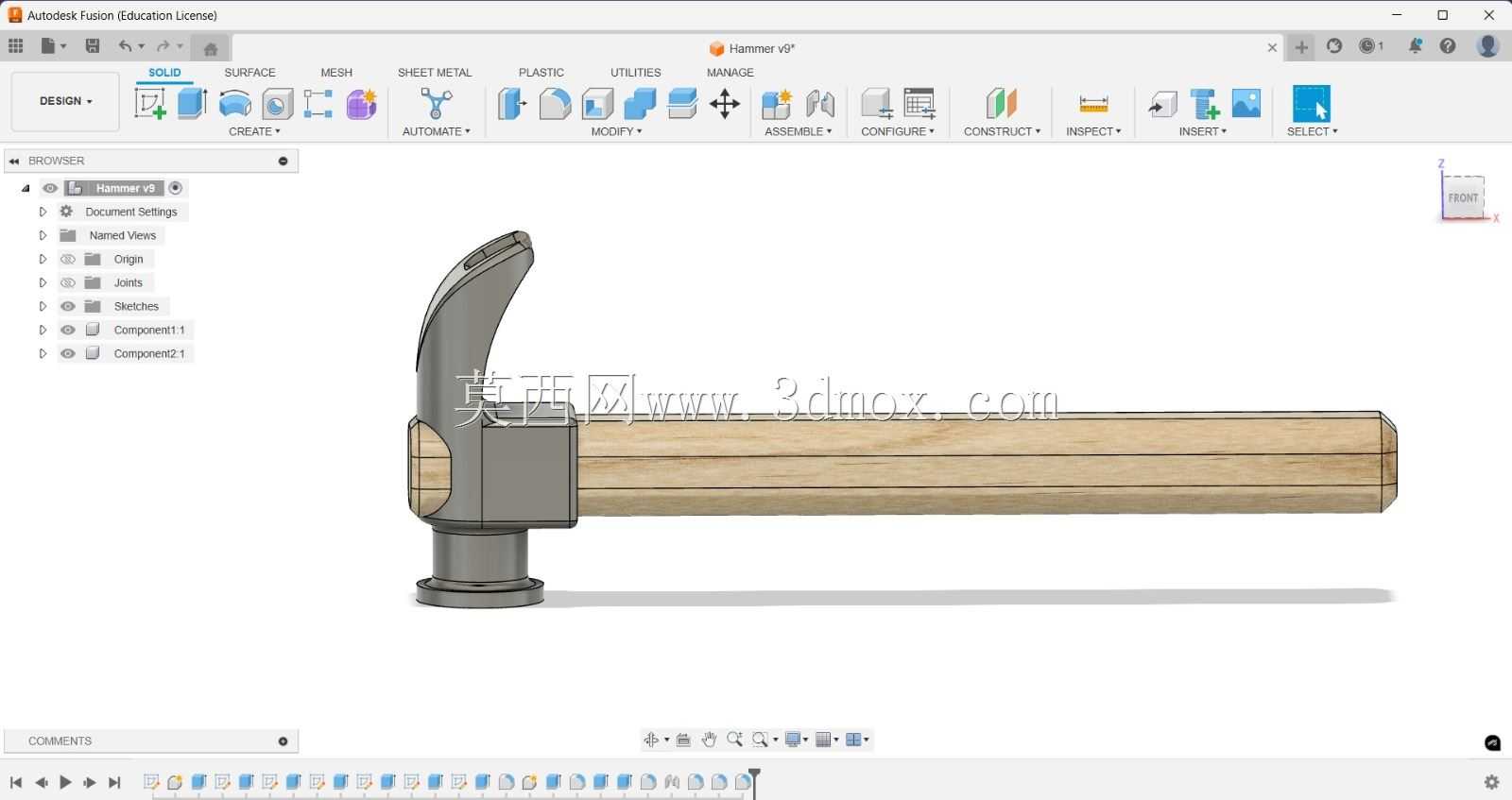Select the Offset Face tool
Screen dimensions: 1512x800
682,103
